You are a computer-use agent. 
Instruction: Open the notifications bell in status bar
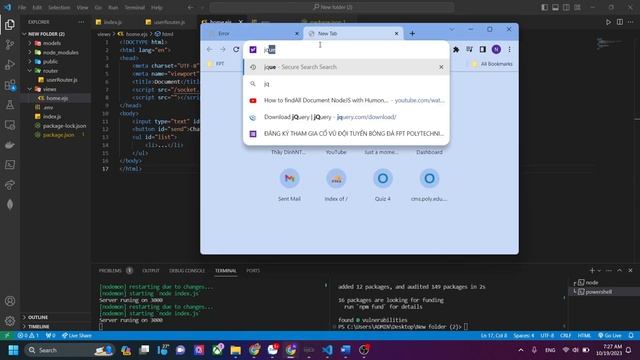(x=631, y=336)
